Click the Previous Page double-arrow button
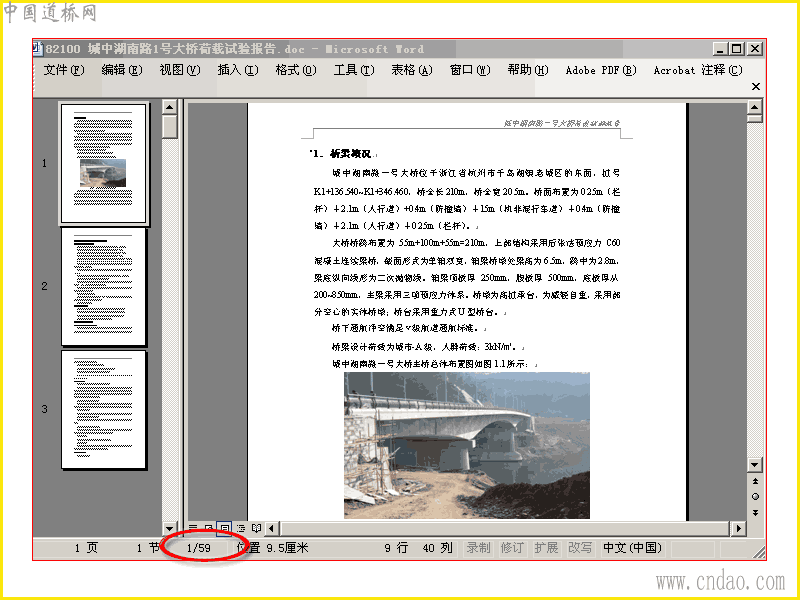 point(755,481)
